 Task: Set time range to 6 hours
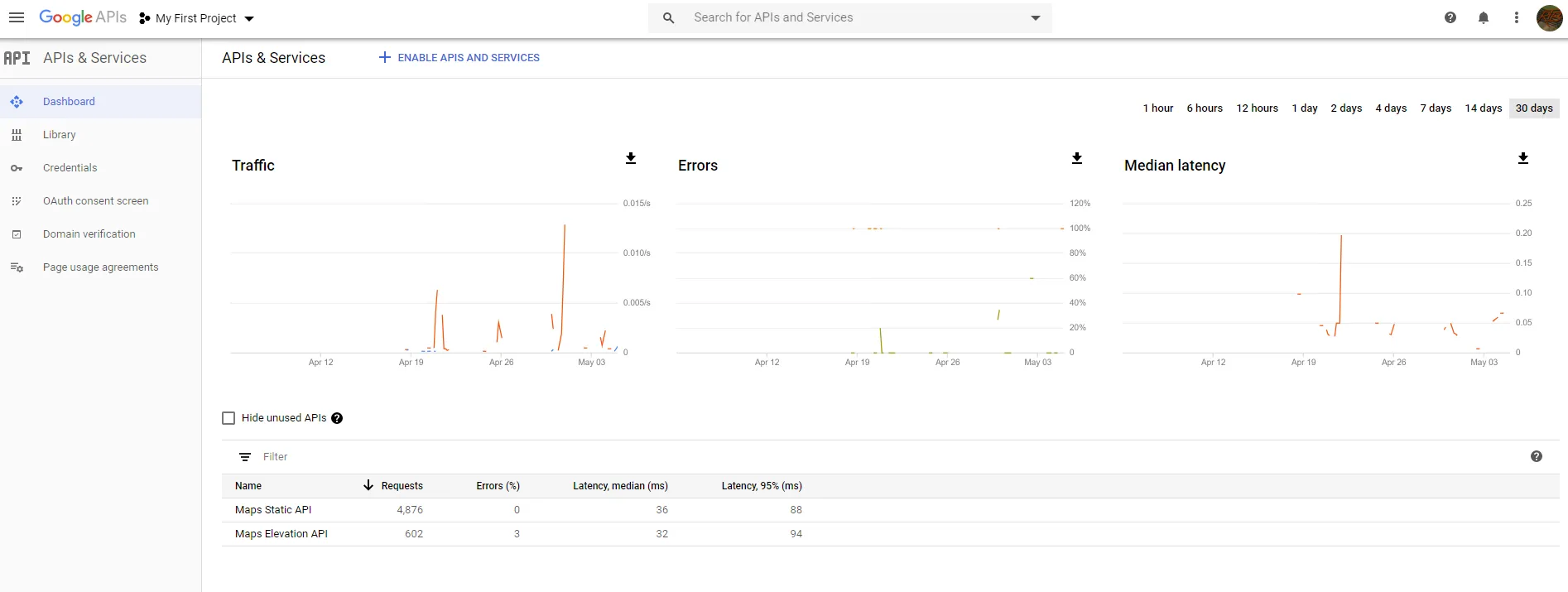pos(1205,108)
